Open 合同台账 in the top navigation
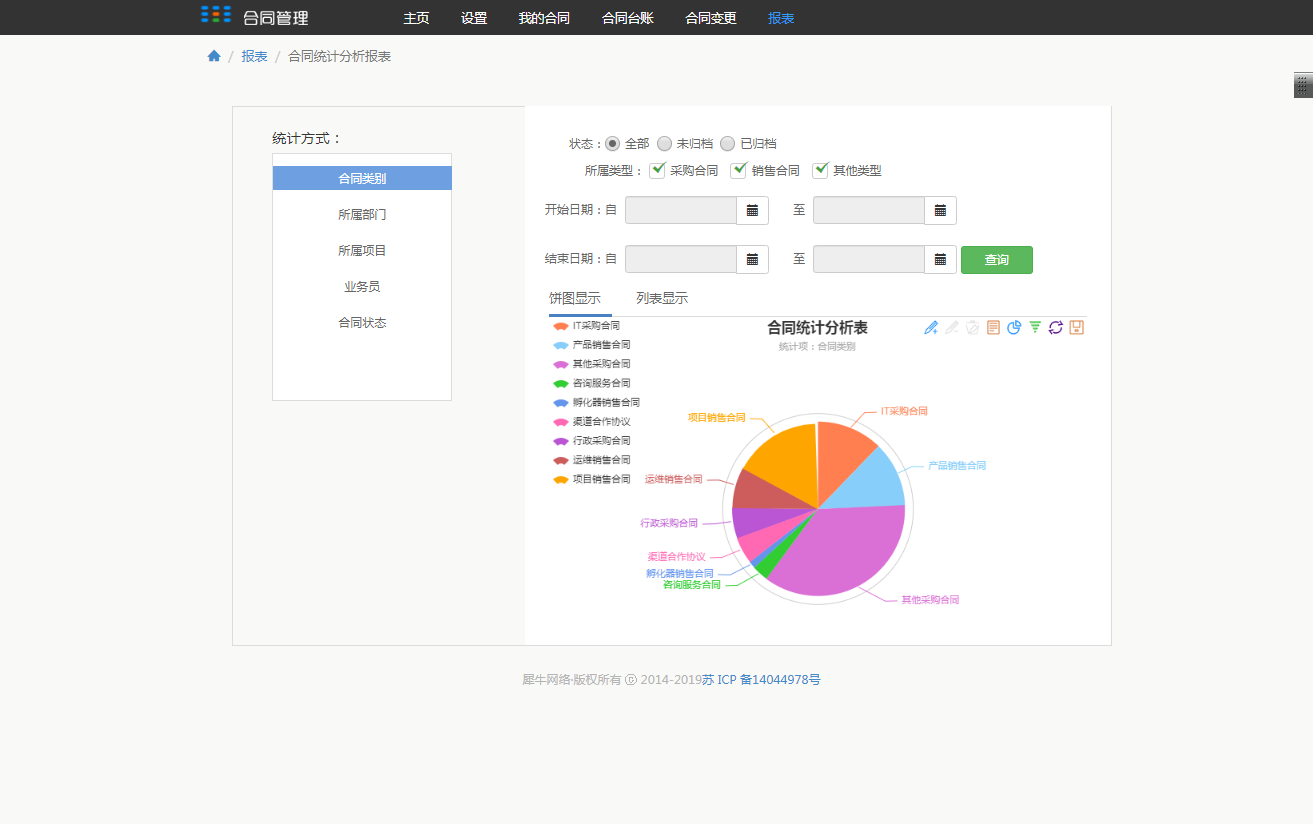The width and height of the screenshot is (1313, 824). tap(628, 18)
